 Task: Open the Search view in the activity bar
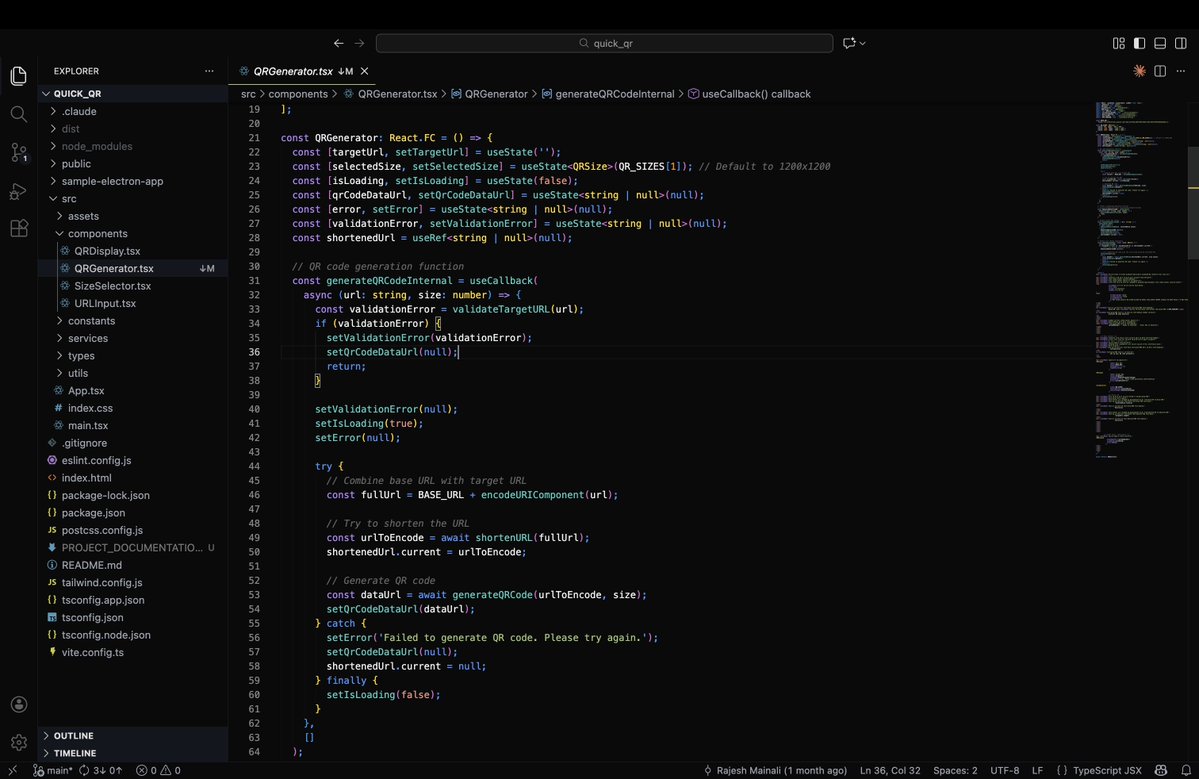coord(18,113)
